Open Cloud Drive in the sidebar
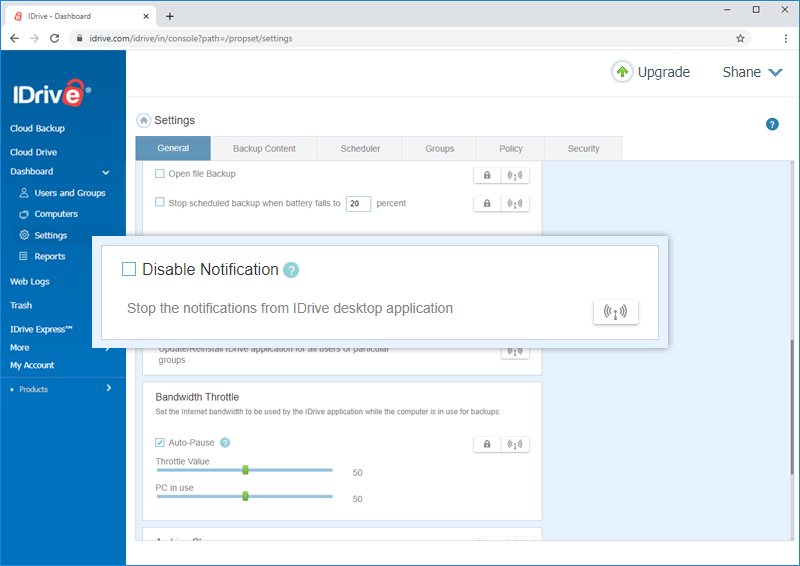The height and width of the screenshot is (566, 800). coord(34,152)
